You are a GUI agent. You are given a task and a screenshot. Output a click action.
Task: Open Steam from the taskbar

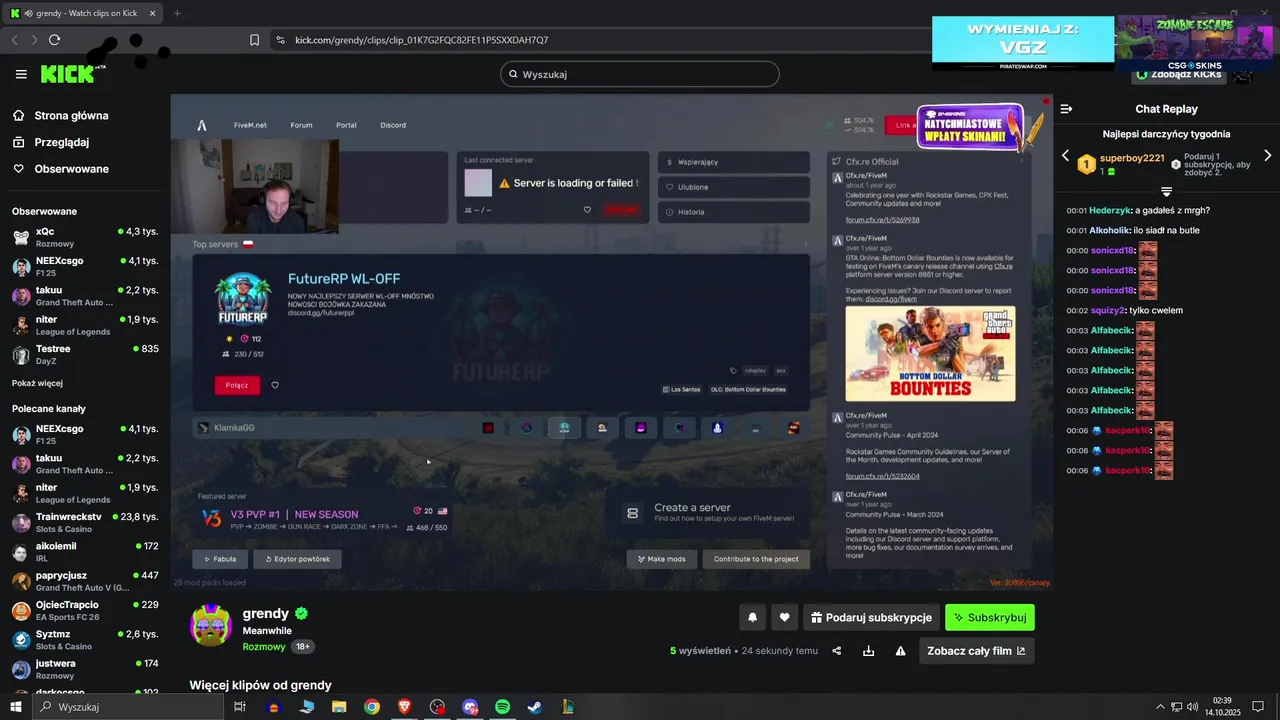coord(535,707)
